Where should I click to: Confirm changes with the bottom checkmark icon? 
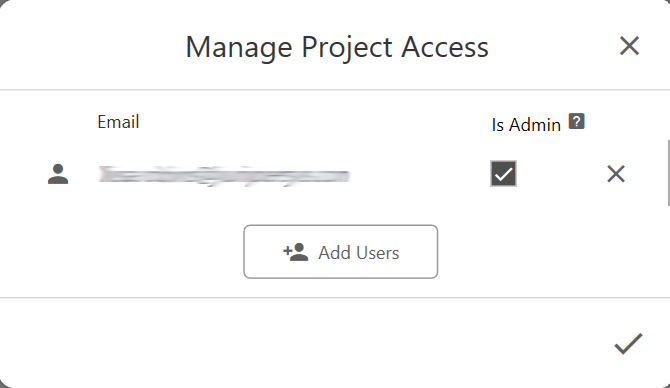(628, 344)
